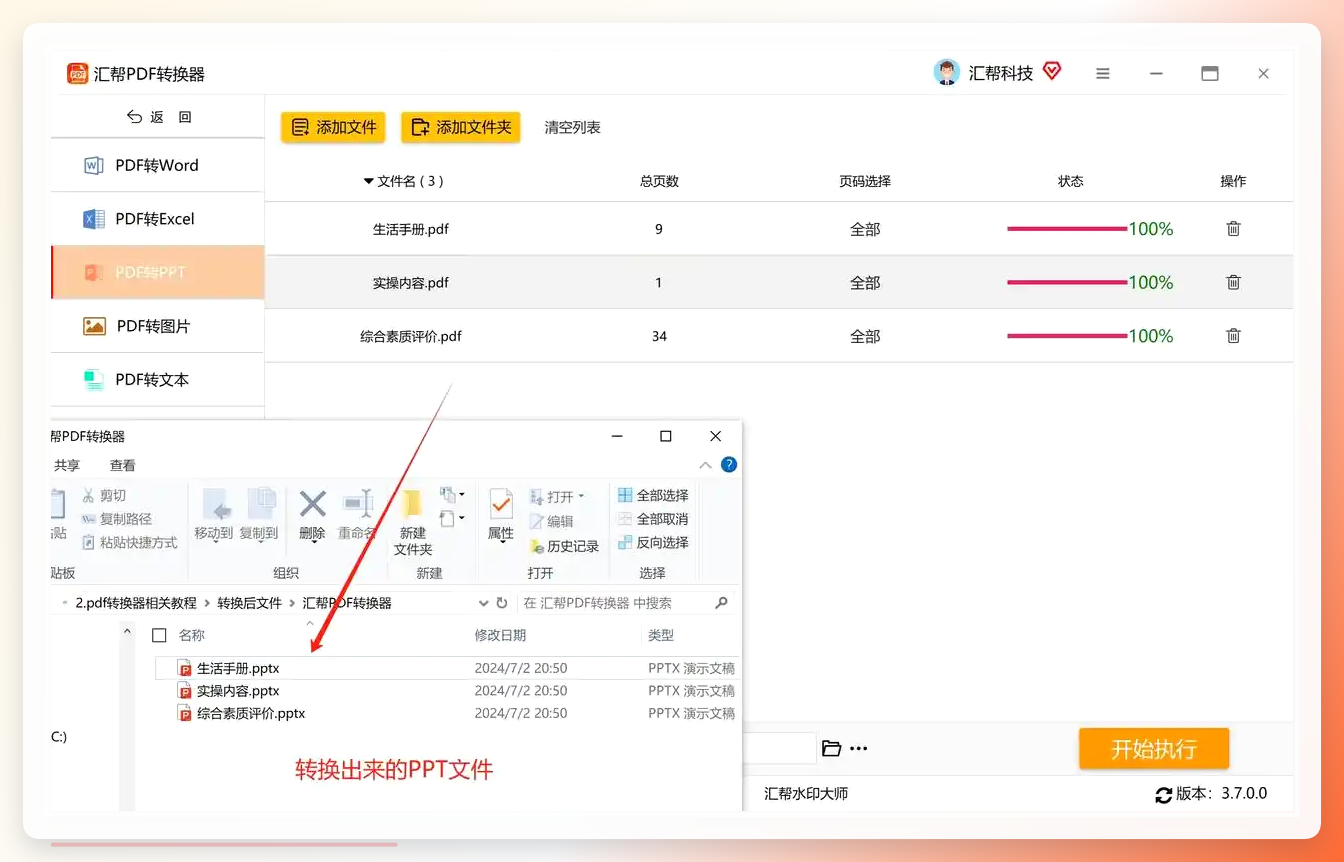The image size is (1344, 862).
Task: Clear the list with 清空列表
Action: click(572, 128)
